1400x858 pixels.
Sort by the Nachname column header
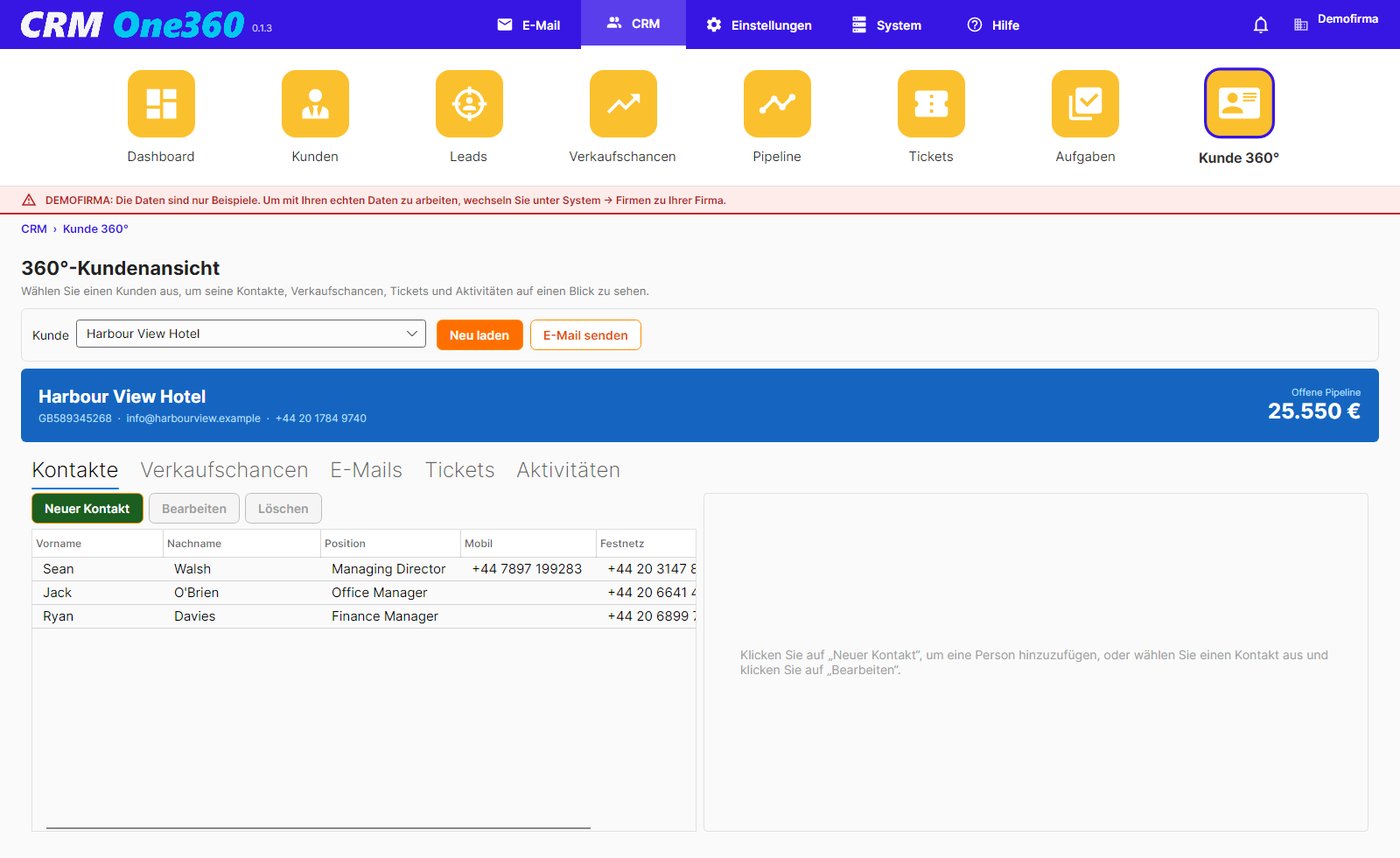242,543
